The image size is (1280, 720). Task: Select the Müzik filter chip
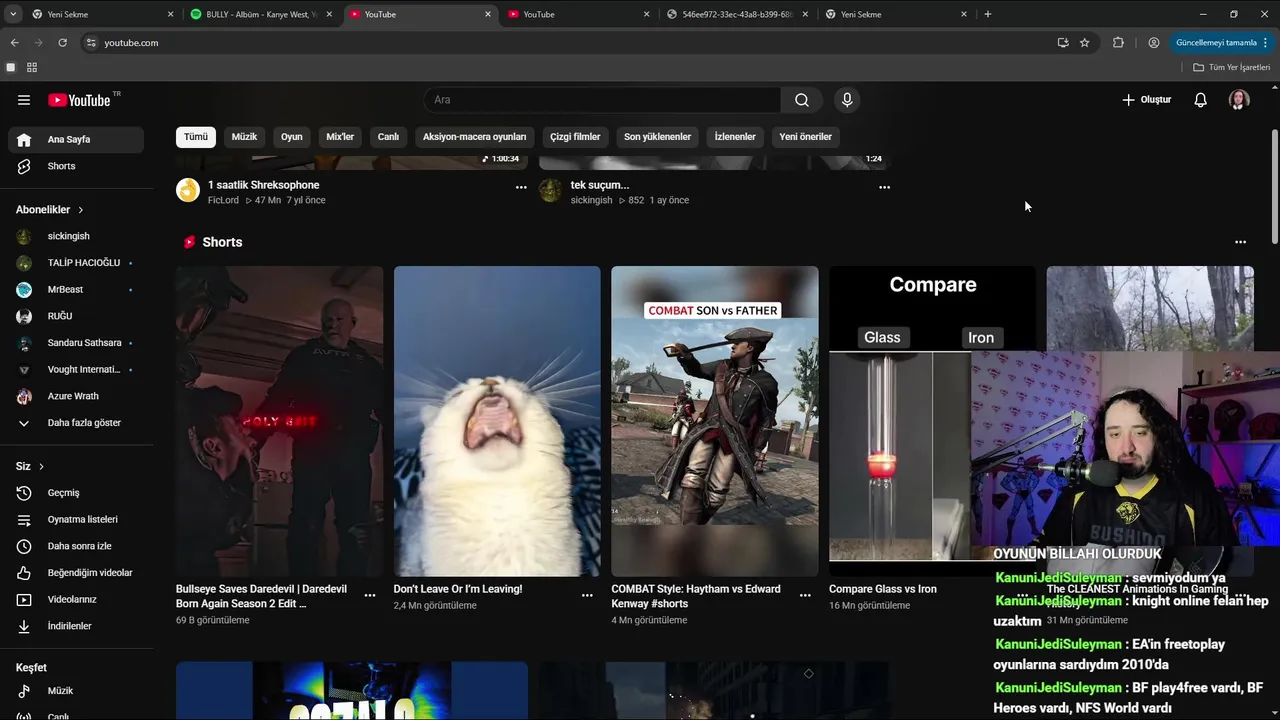tap(244, 137)
